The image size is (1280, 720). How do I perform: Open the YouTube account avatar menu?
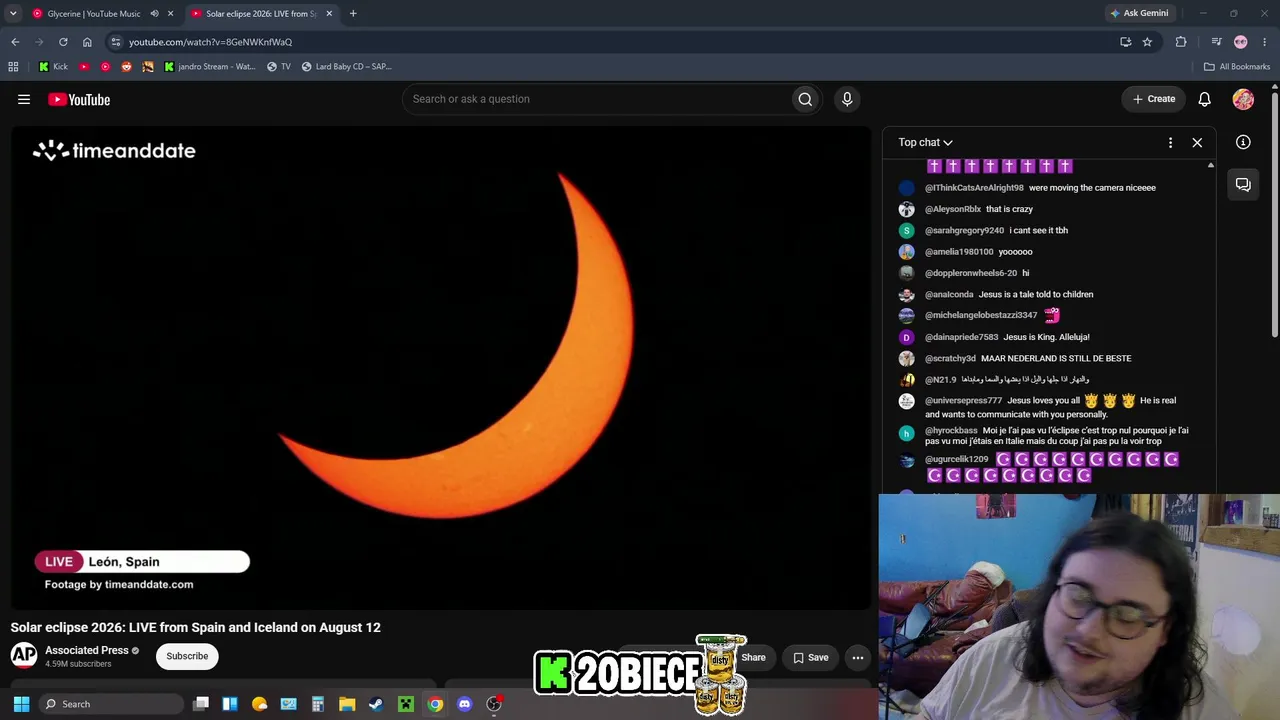[x=1243, y=99]
